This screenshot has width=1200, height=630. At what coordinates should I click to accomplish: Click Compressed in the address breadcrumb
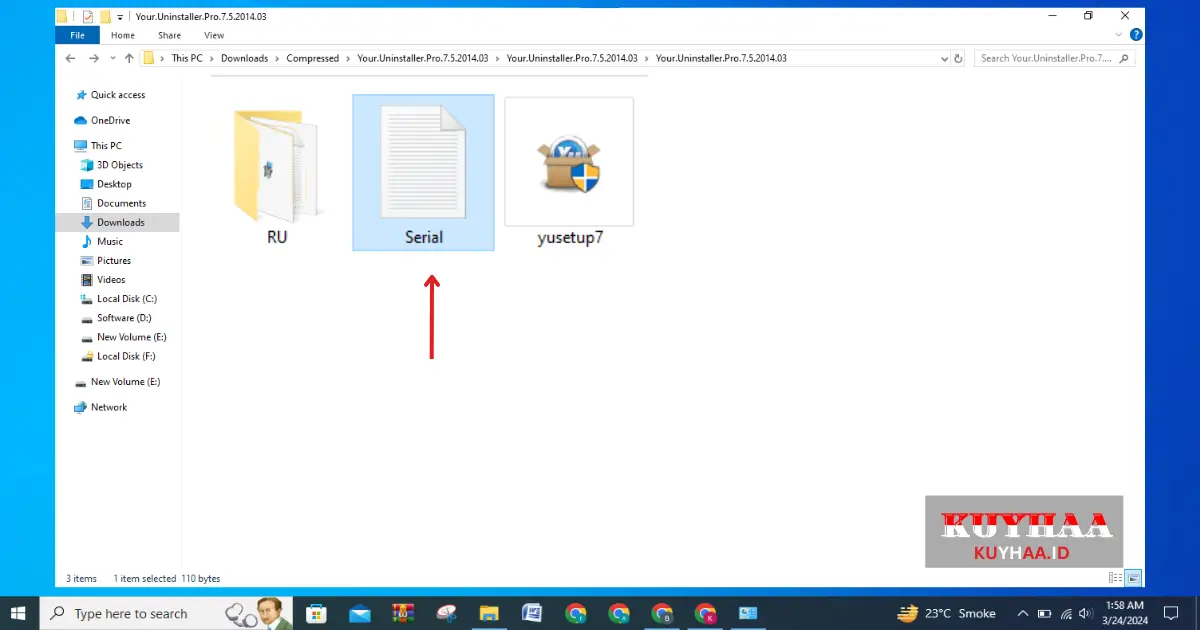[312, 58]
